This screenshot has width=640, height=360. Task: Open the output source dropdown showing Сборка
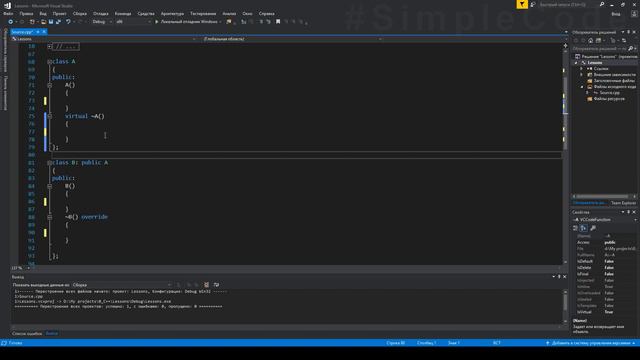[x=122, y=285]
